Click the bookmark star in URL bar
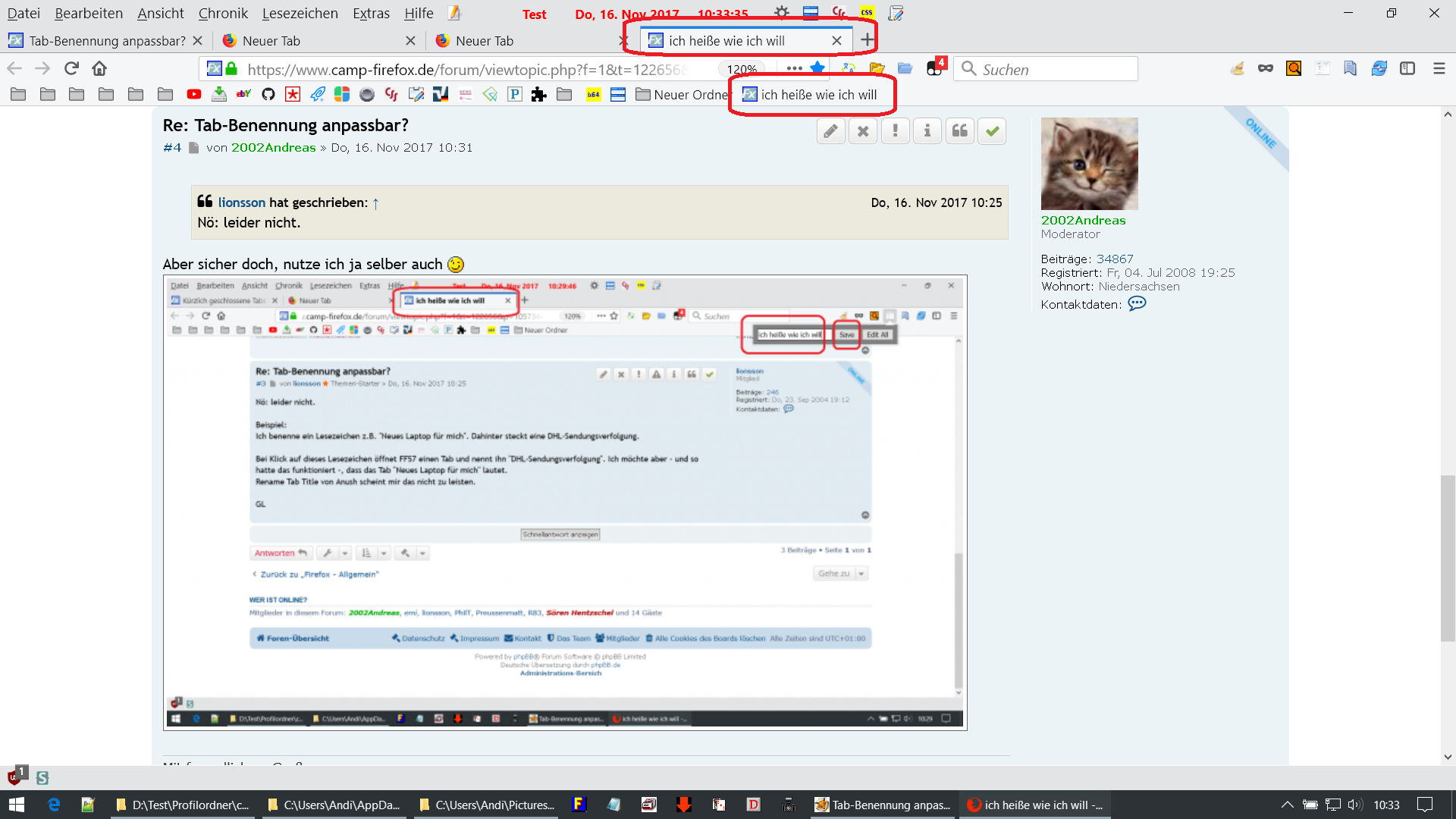 817,68
